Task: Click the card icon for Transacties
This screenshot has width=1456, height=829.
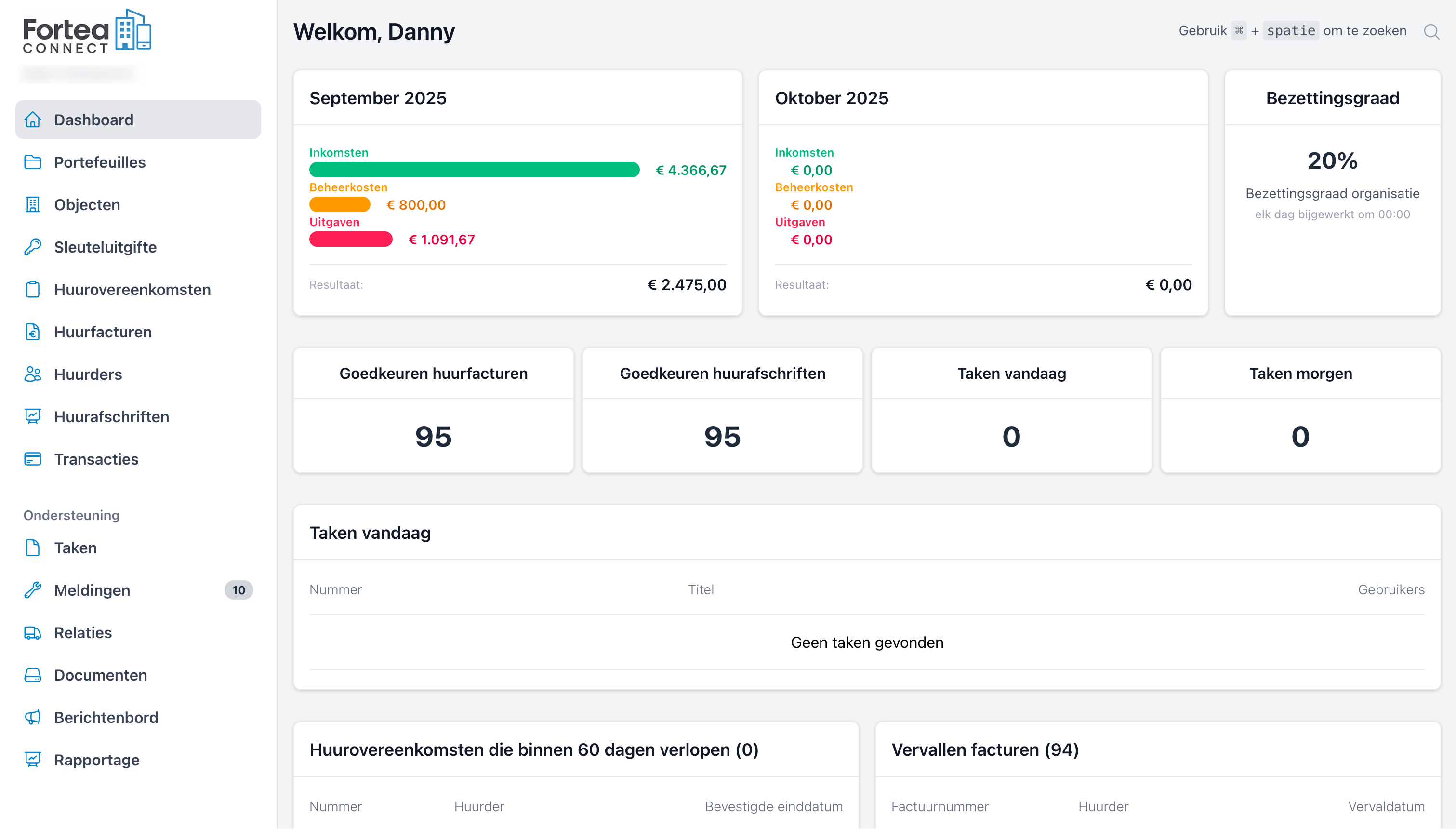Action: [32, 459]
